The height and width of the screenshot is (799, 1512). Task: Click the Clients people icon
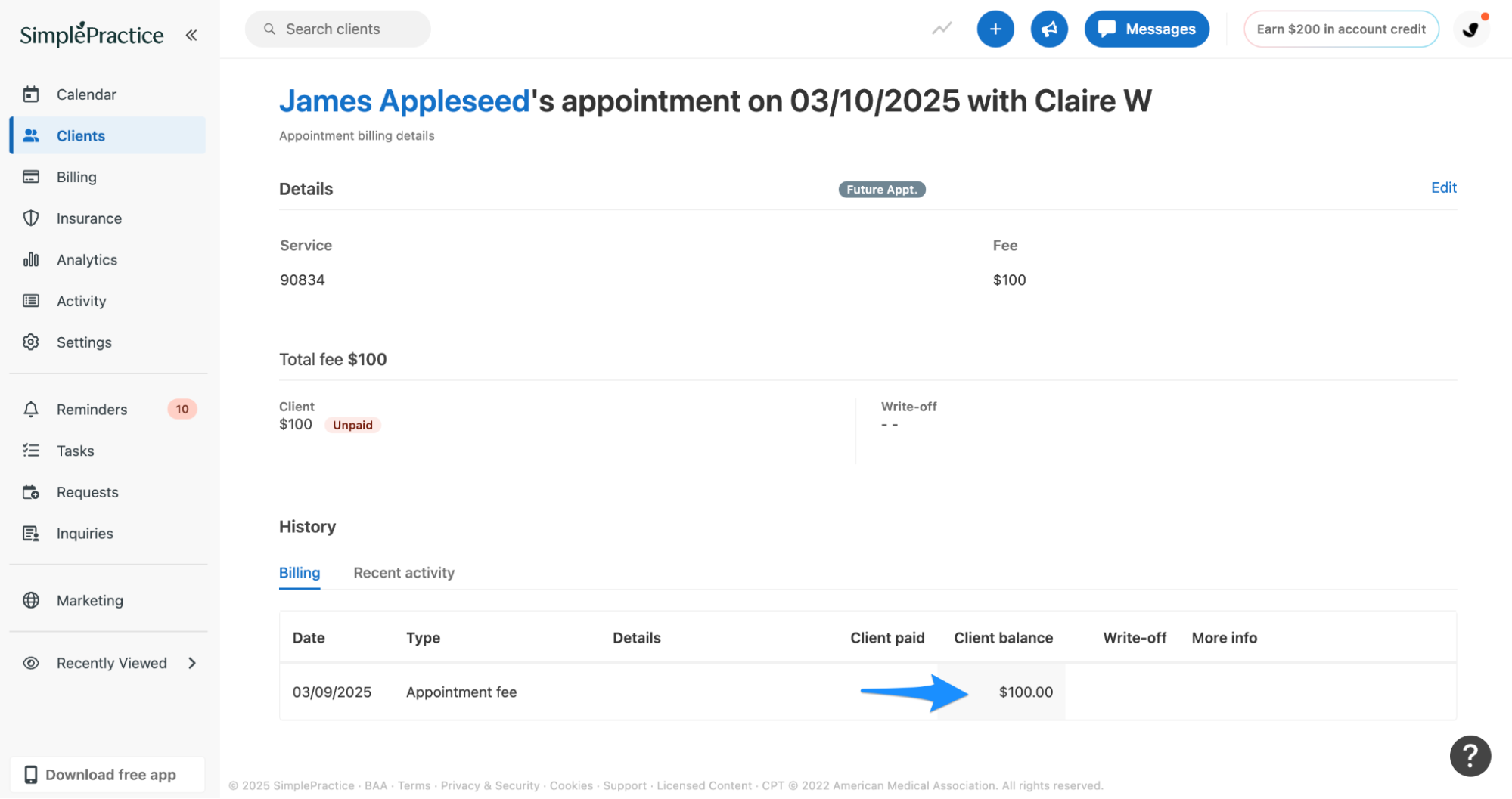click(31, 135)
